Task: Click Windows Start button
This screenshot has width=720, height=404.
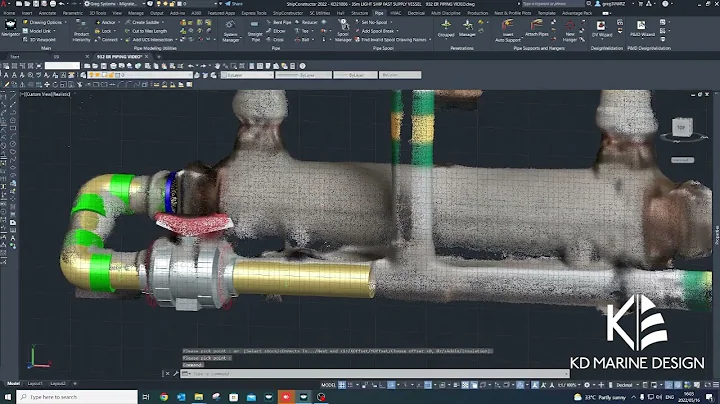Action: click(8, 397)
